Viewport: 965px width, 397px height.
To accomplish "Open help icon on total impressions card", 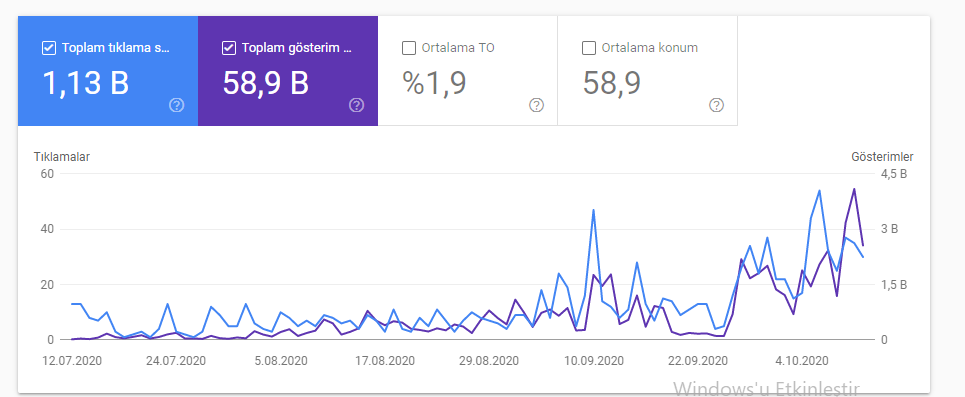I will click(356, 105).
